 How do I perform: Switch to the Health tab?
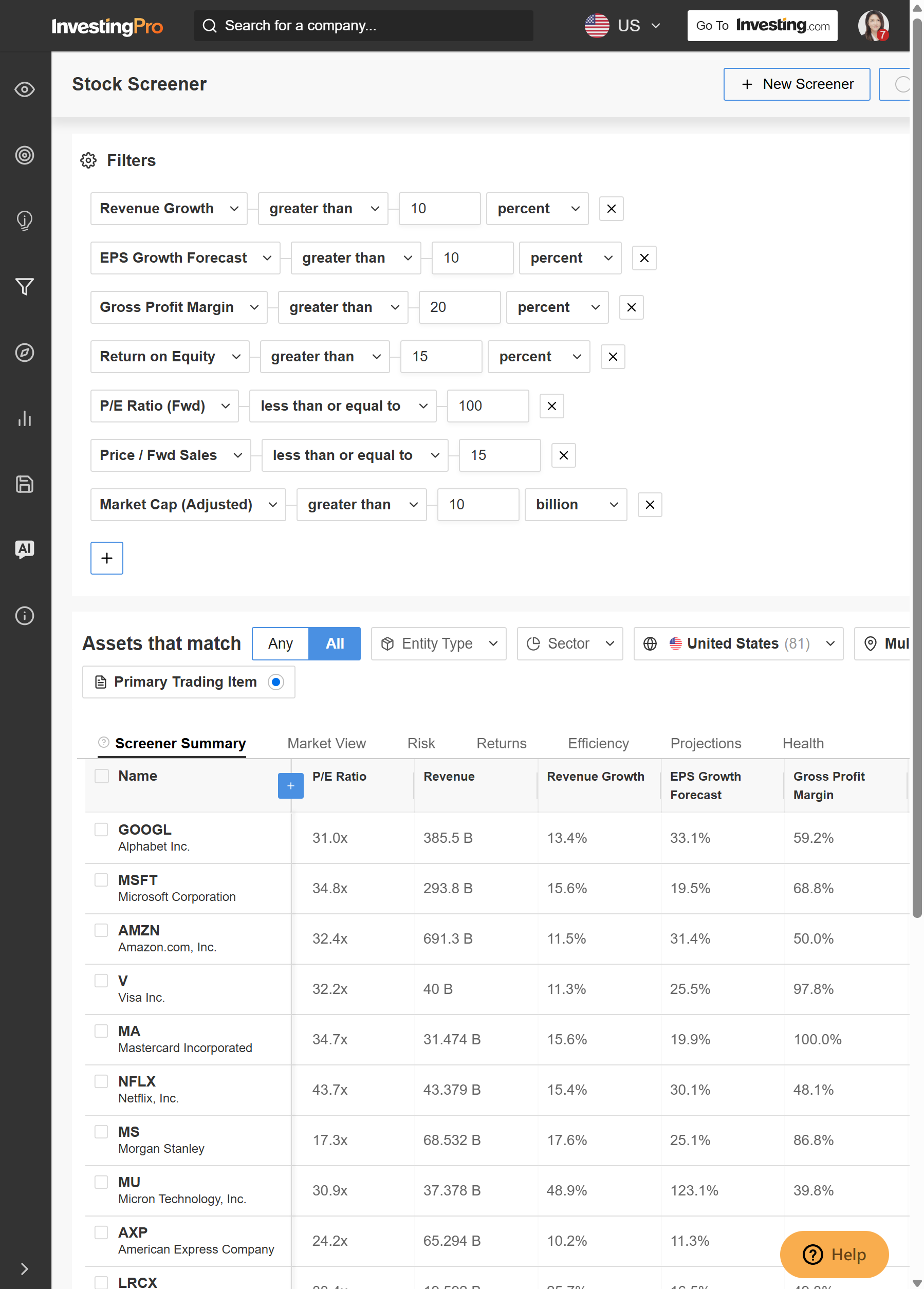[802, 743]
